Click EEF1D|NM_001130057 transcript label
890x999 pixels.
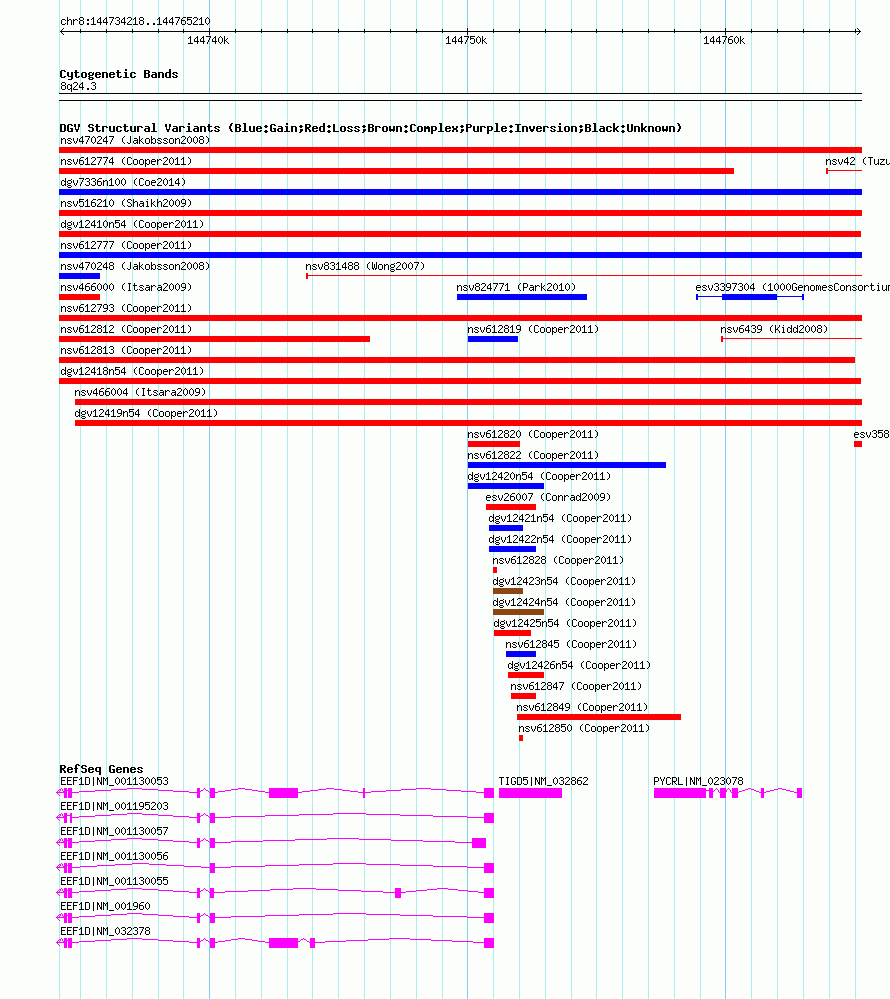114,831
